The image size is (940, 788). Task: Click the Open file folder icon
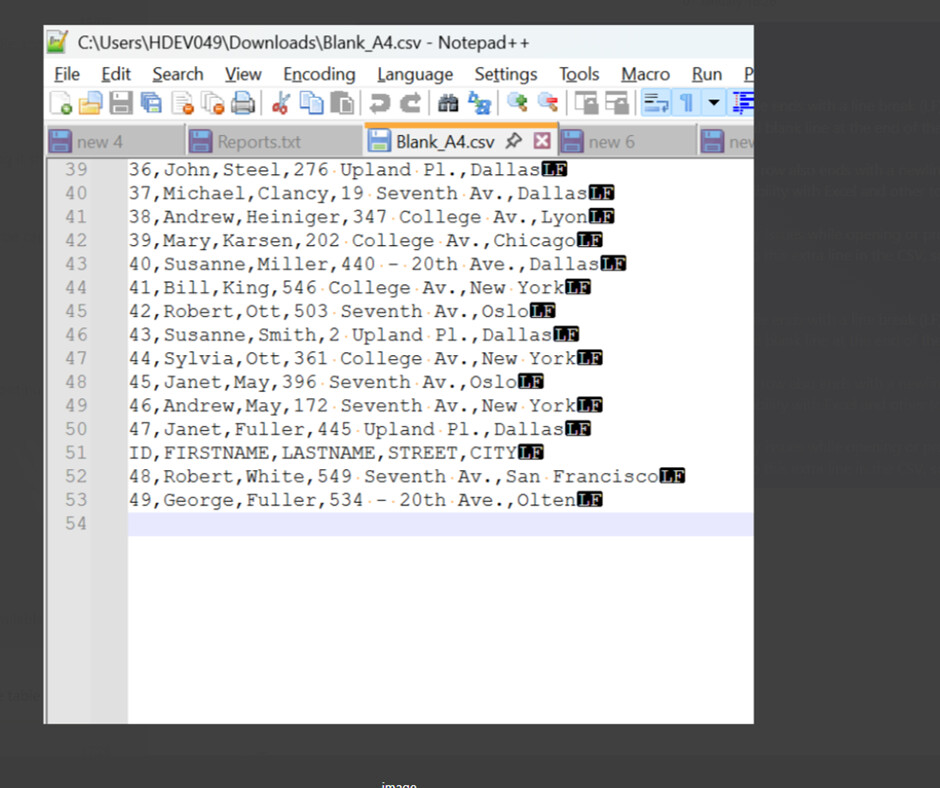point(91,103)
